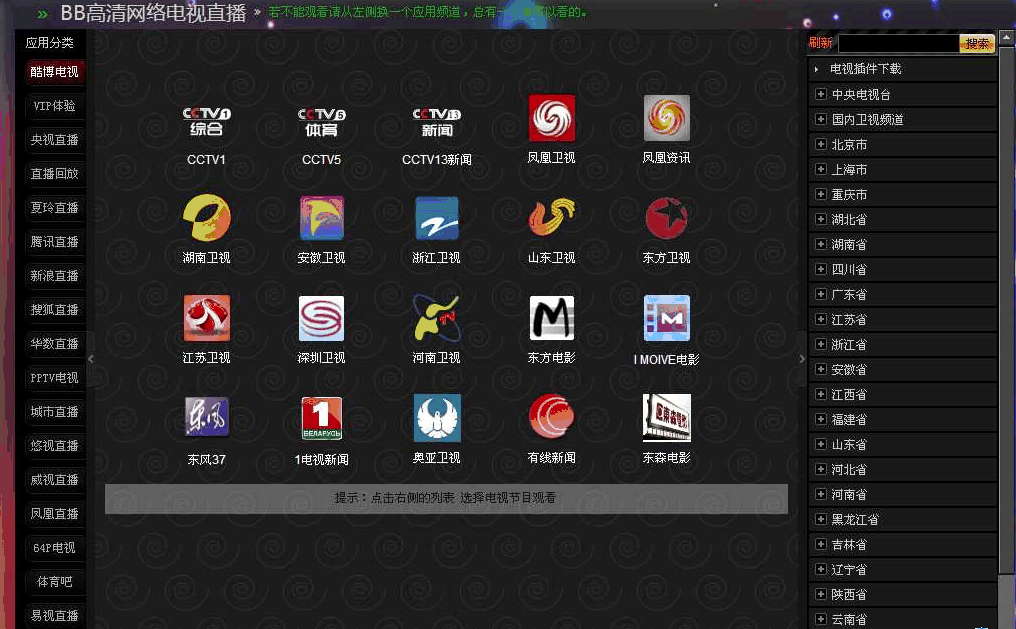Play 凤凰卫视 channel
Viewport: 1016px width, 629px height.
[x=551, y=117]
